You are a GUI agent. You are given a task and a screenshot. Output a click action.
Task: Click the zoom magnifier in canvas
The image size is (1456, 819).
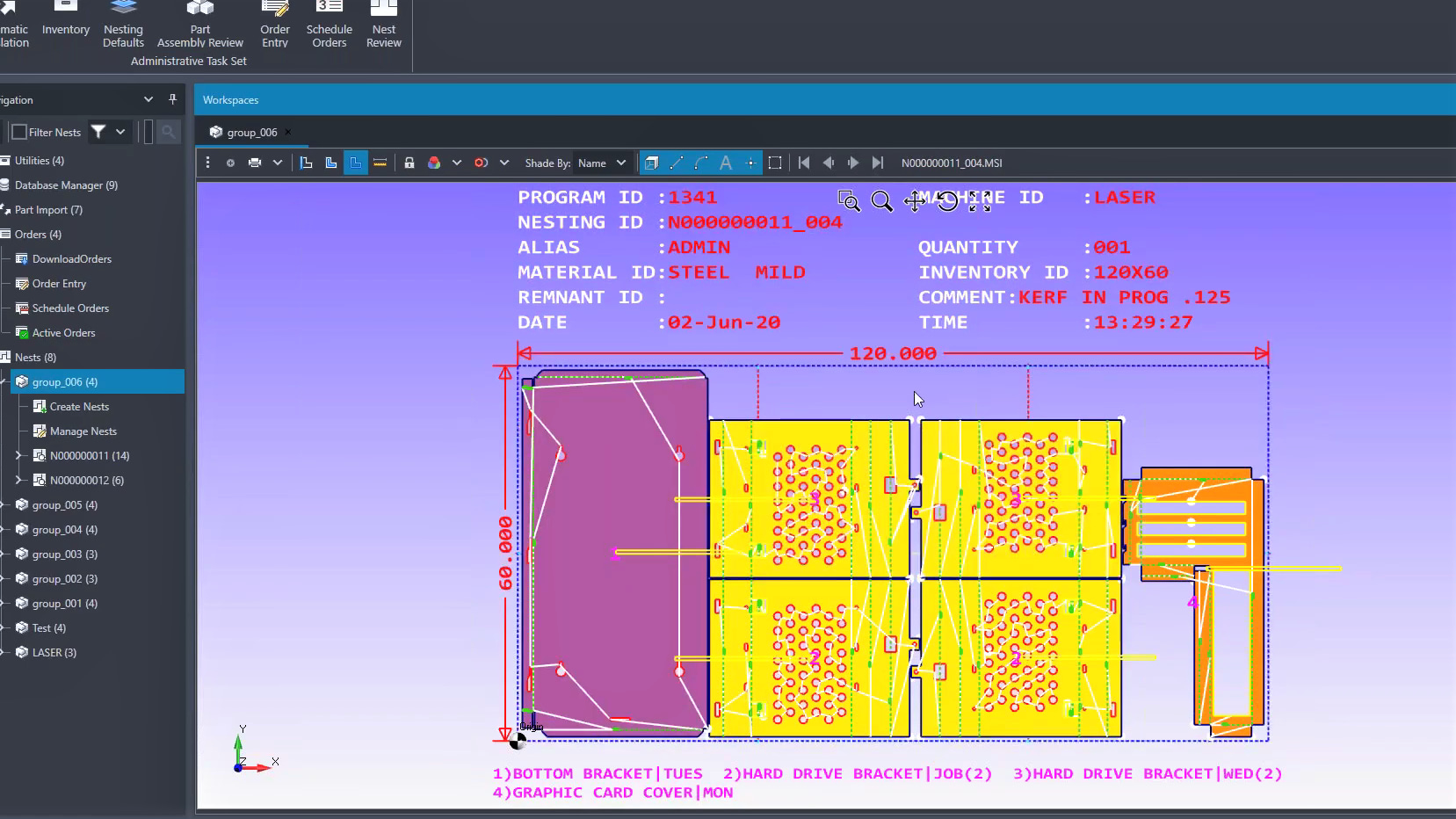click(x=881, y=201)
